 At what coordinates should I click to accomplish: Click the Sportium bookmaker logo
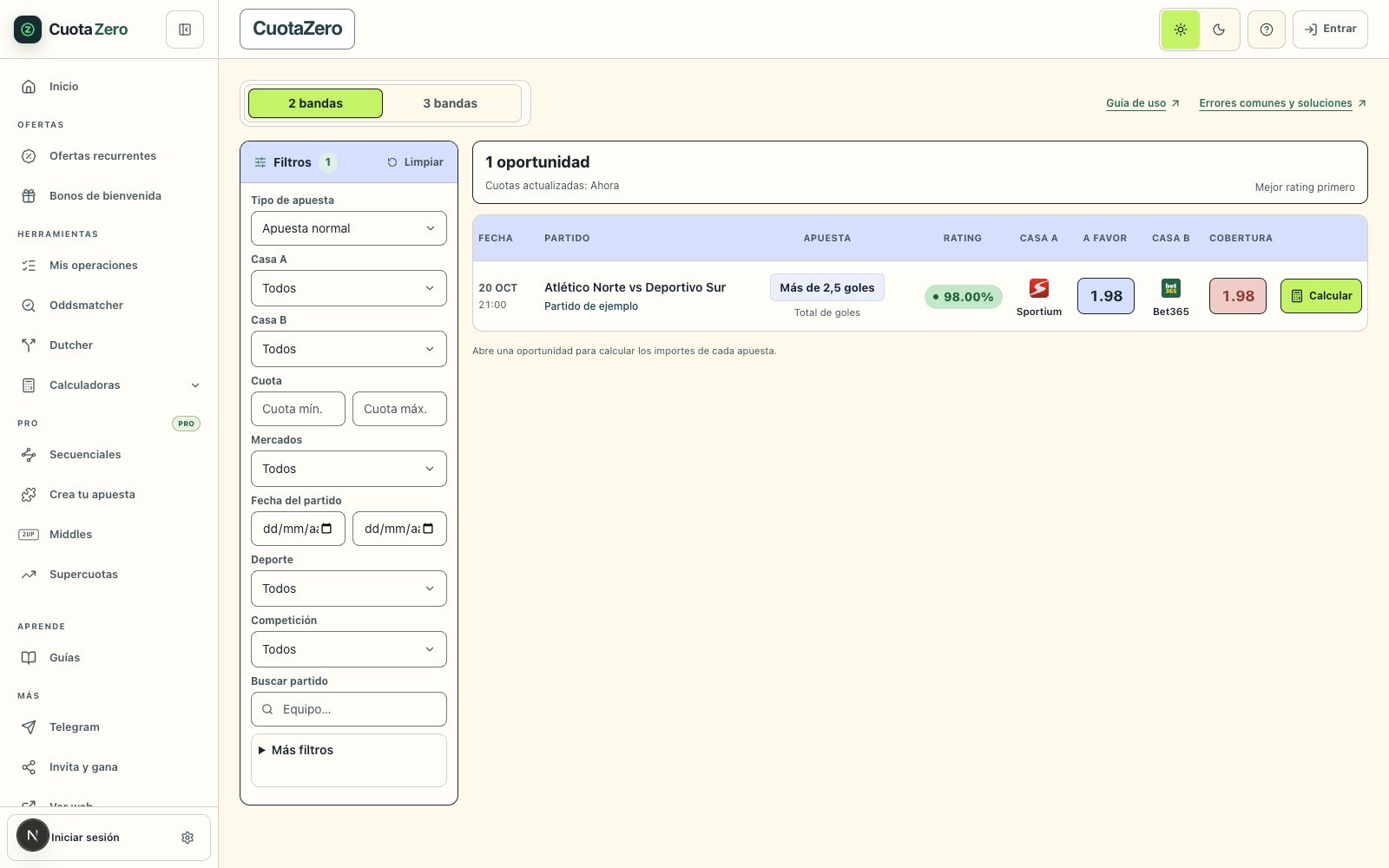click(1039, 288)
